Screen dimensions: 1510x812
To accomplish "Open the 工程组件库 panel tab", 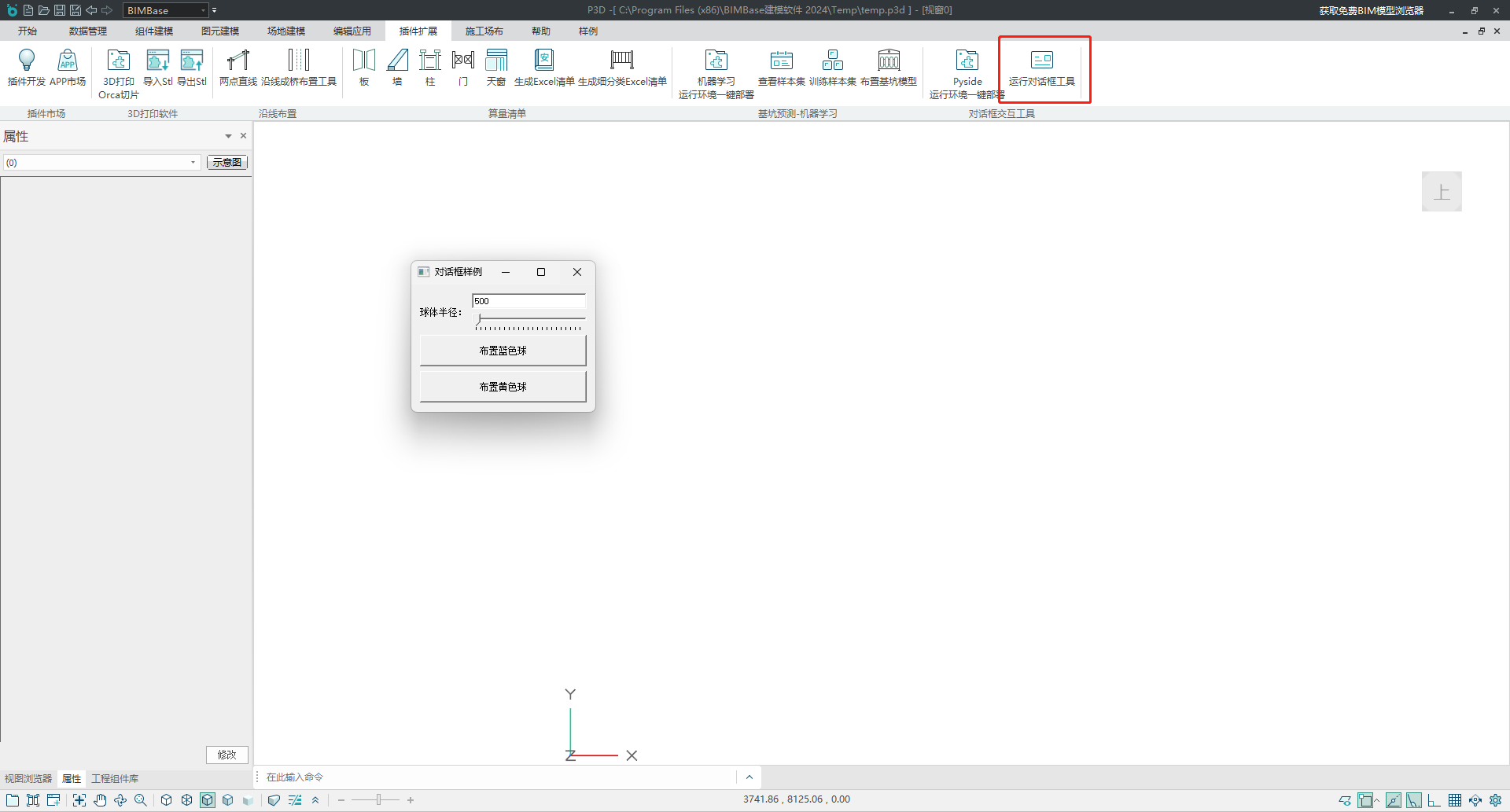I will [x=115, y=779].
